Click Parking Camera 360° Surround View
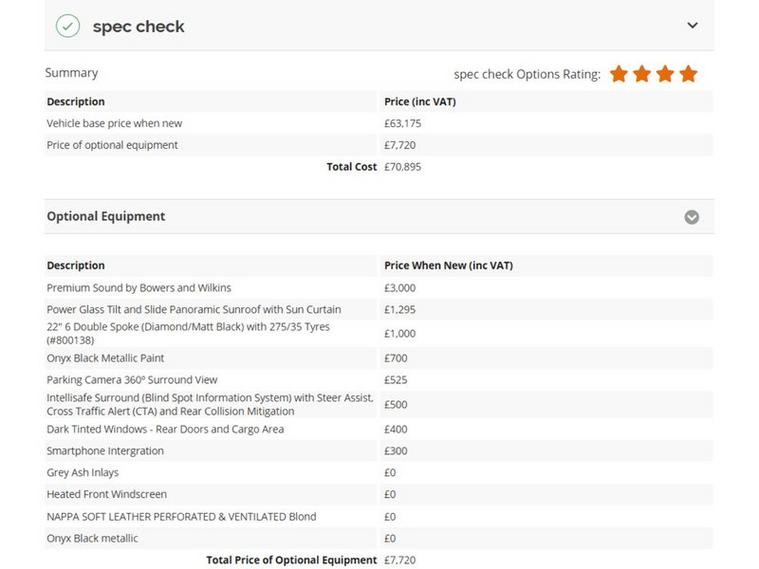The image size is (759, 569). 131,380
